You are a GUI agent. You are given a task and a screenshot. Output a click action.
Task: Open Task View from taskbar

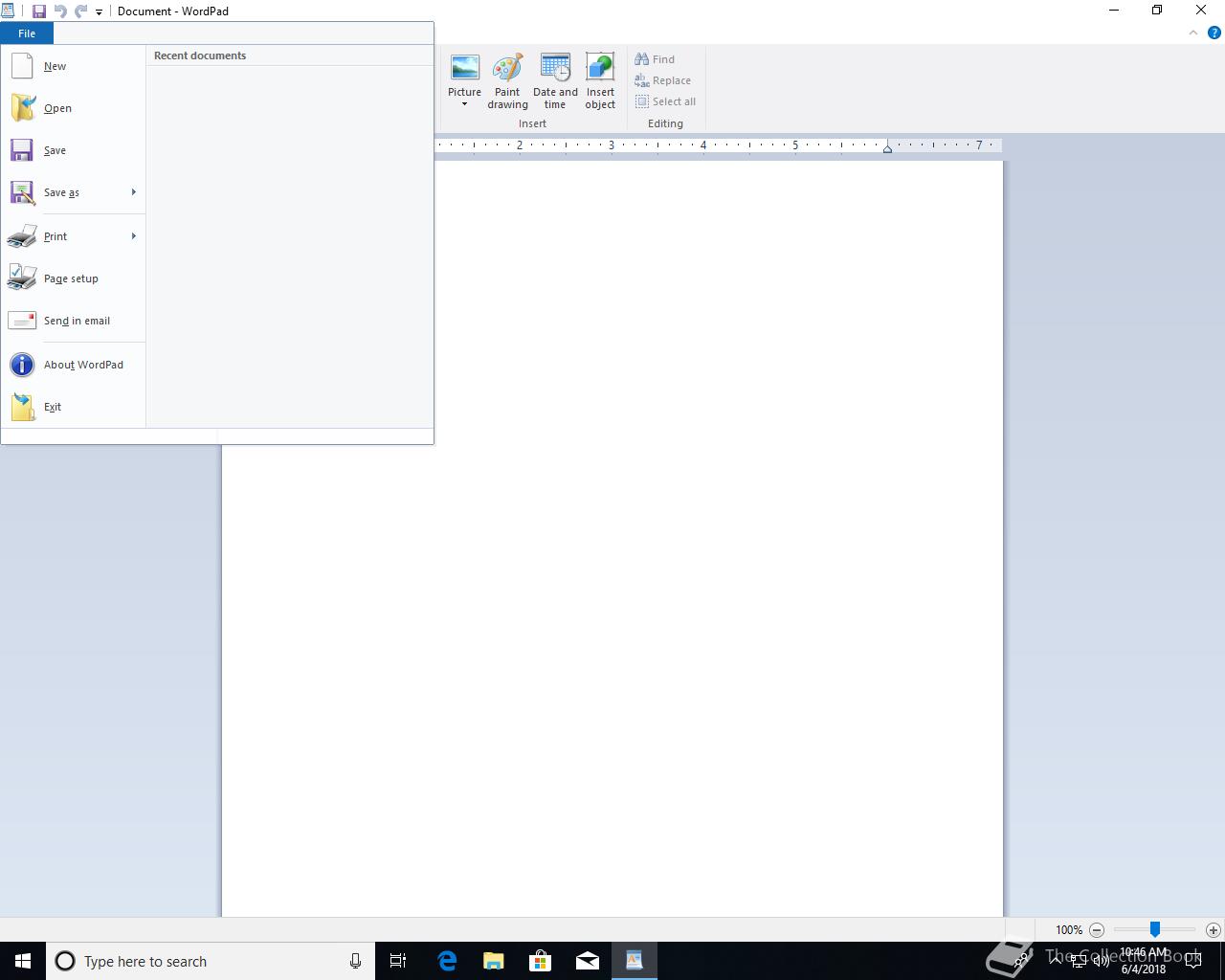tap(398, 961)
